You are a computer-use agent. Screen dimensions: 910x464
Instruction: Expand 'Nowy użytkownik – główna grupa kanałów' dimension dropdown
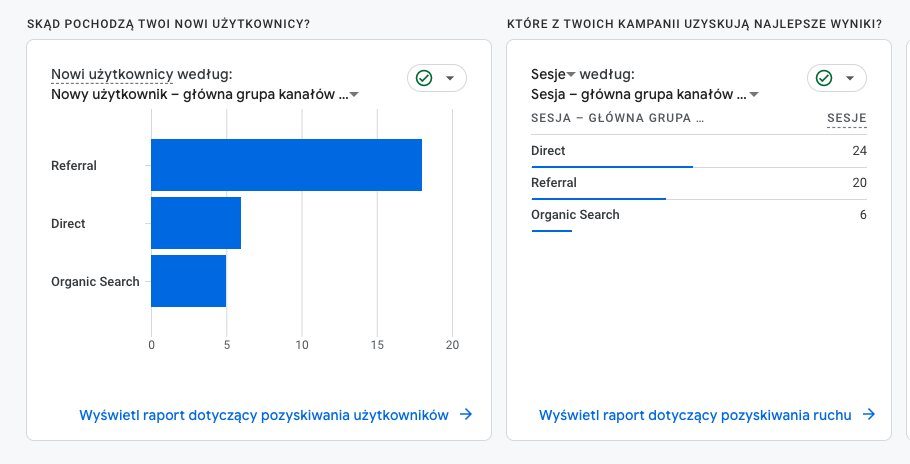click(205, 95)
